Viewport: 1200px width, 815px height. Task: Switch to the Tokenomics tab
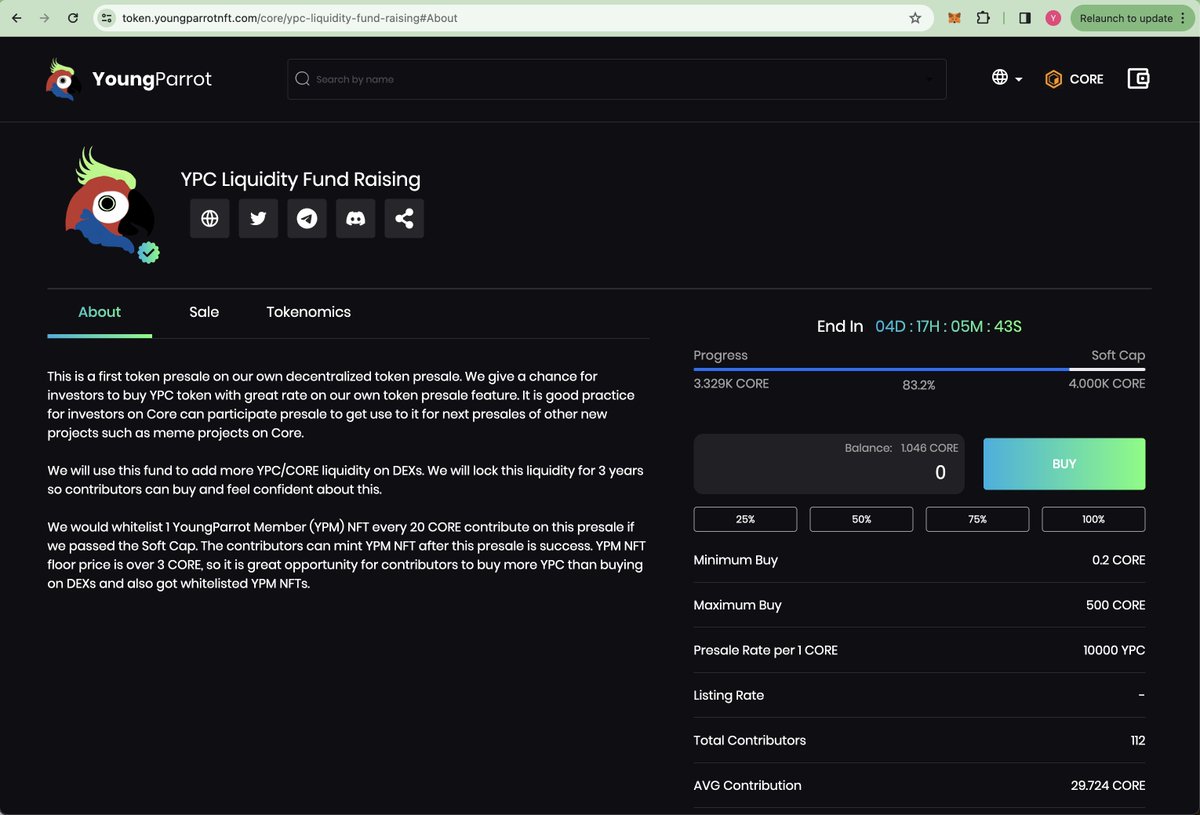309,312
